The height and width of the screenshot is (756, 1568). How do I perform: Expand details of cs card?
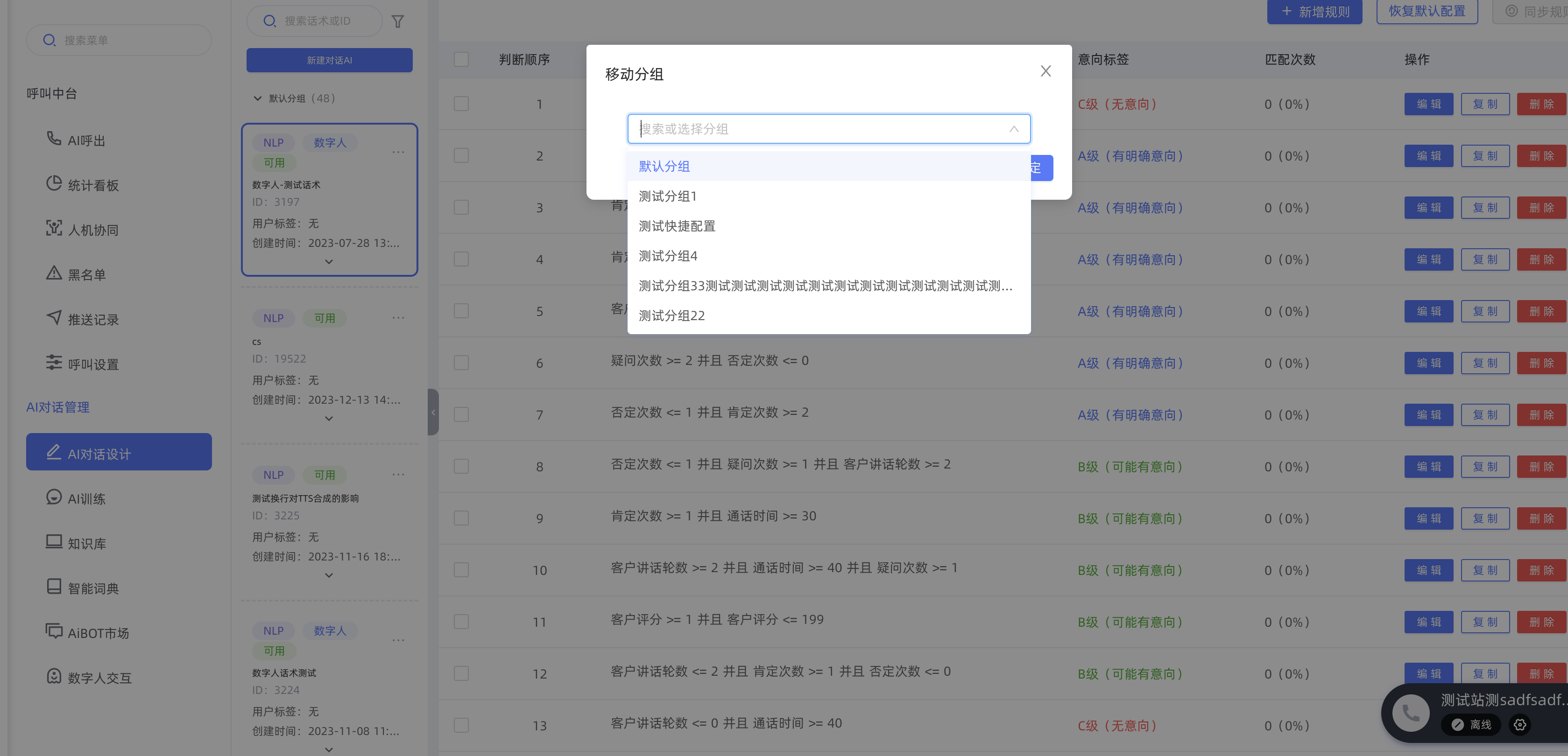(x=329, y=419)
